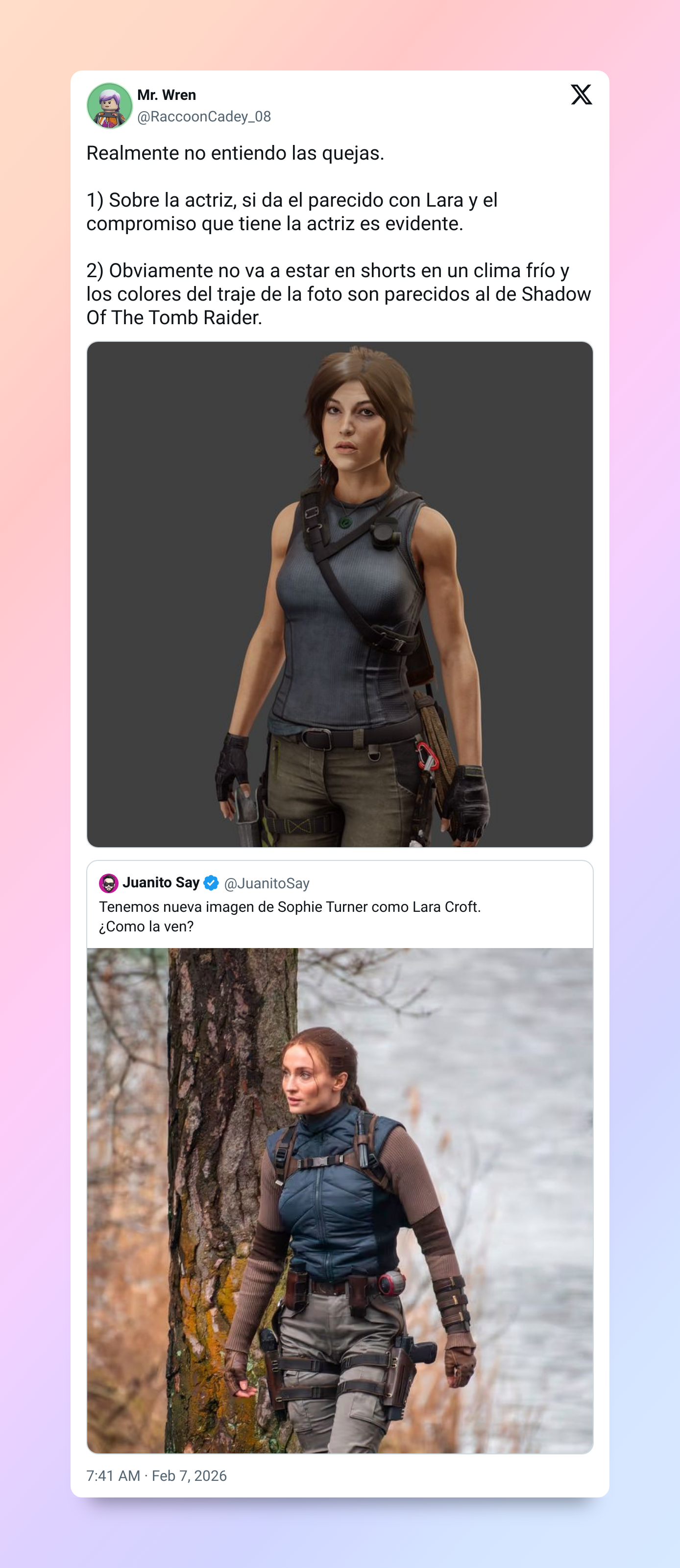Click the '¿Como la ven?' line
Screen dimensions: 680x1568
coord(146,927)
